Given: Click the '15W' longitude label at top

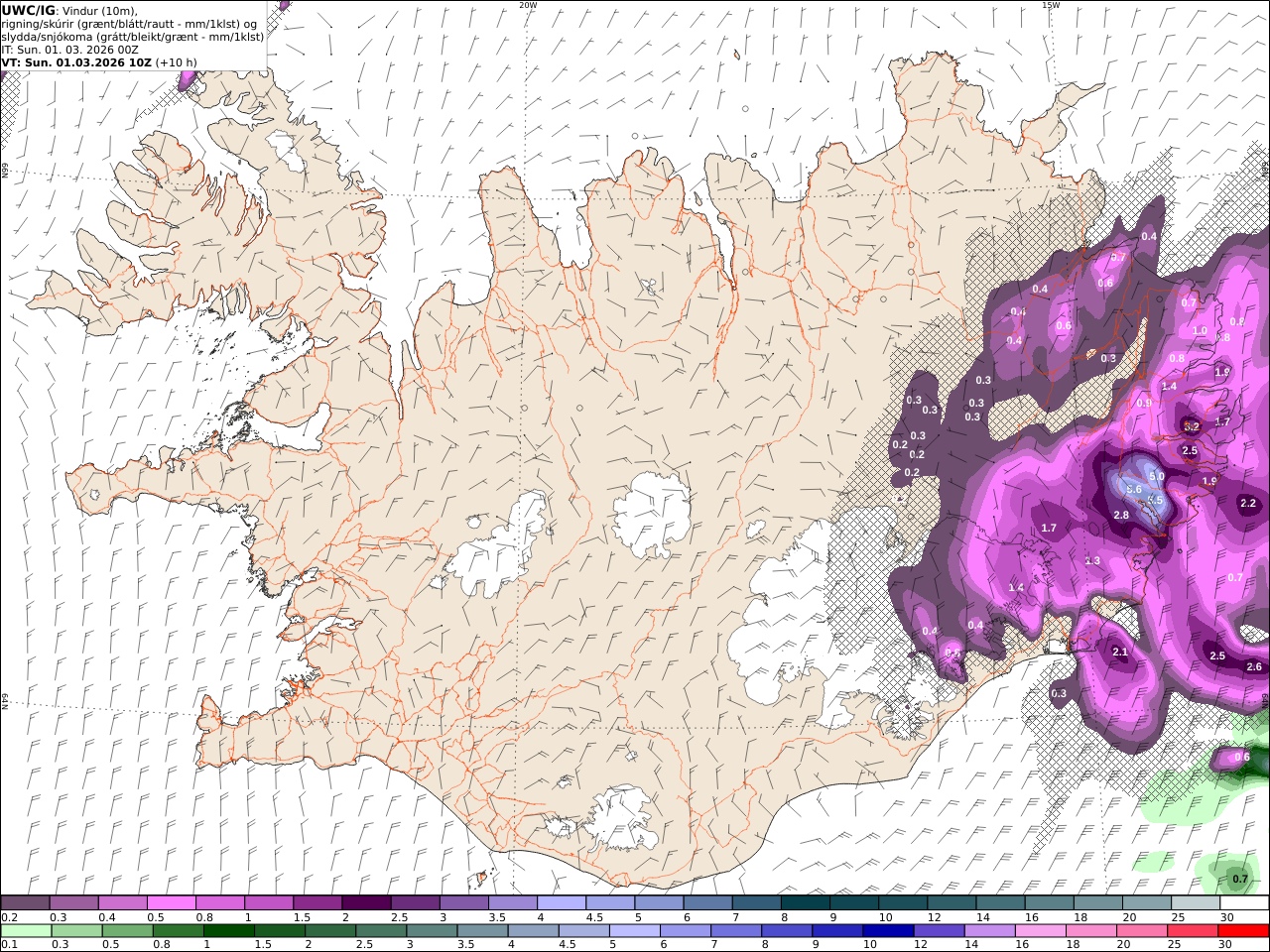Looking at the screenshot, I should coord(1051,5).
